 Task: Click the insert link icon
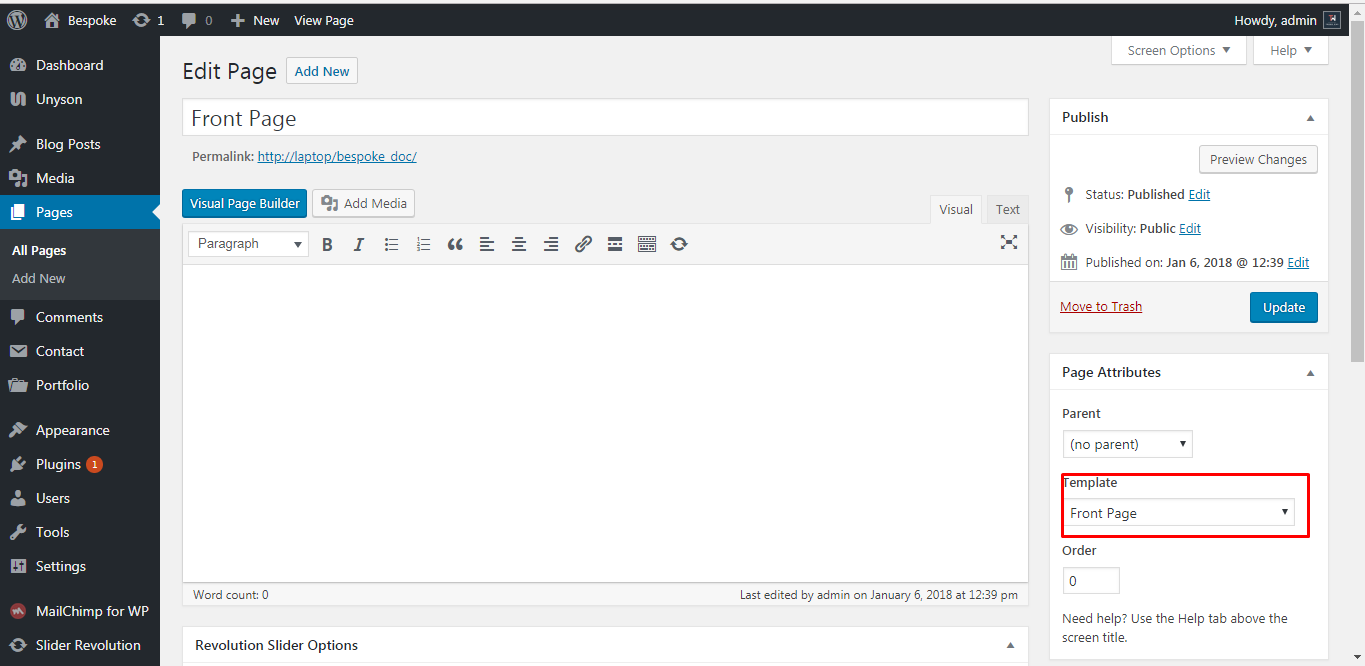[583, 244]
